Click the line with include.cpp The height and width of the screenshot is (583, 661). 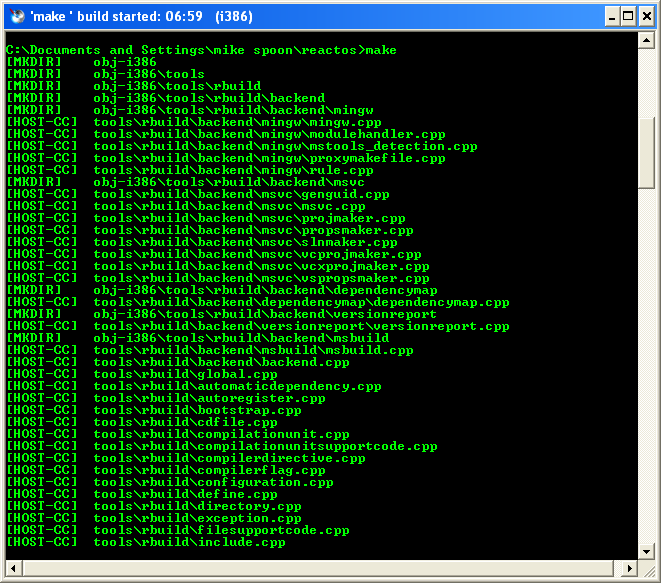pos(146,543)
